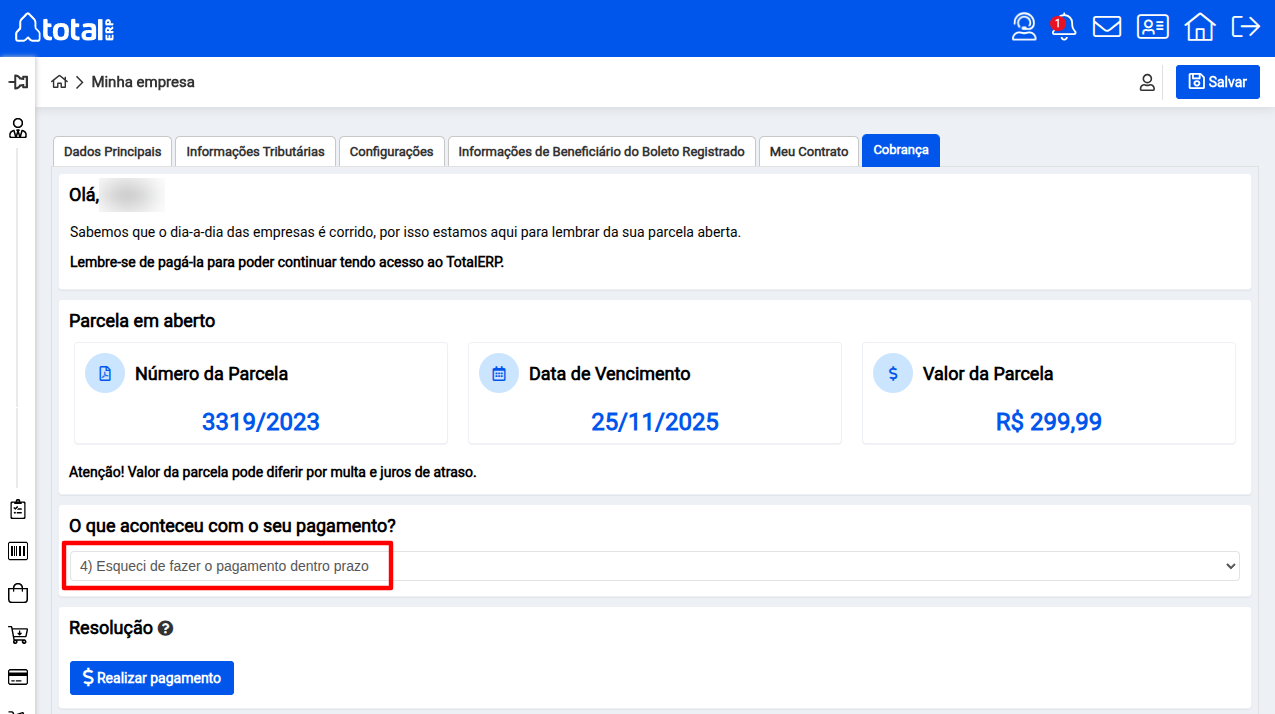Open the credit card sidebar icon
Viewport: 1275px width, 714px height.
[18, 677]
